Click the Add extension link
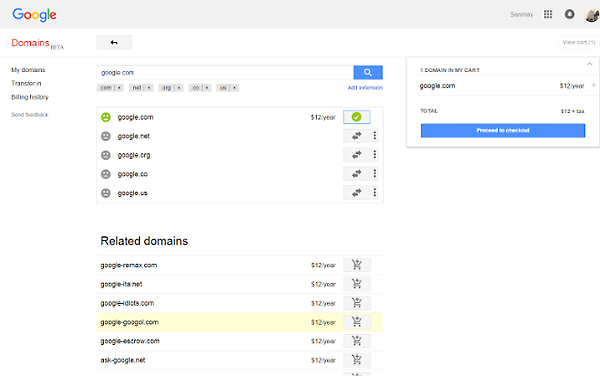Viewport: 600px width, 376px height. pyautogui.click(x=365, y=88)
